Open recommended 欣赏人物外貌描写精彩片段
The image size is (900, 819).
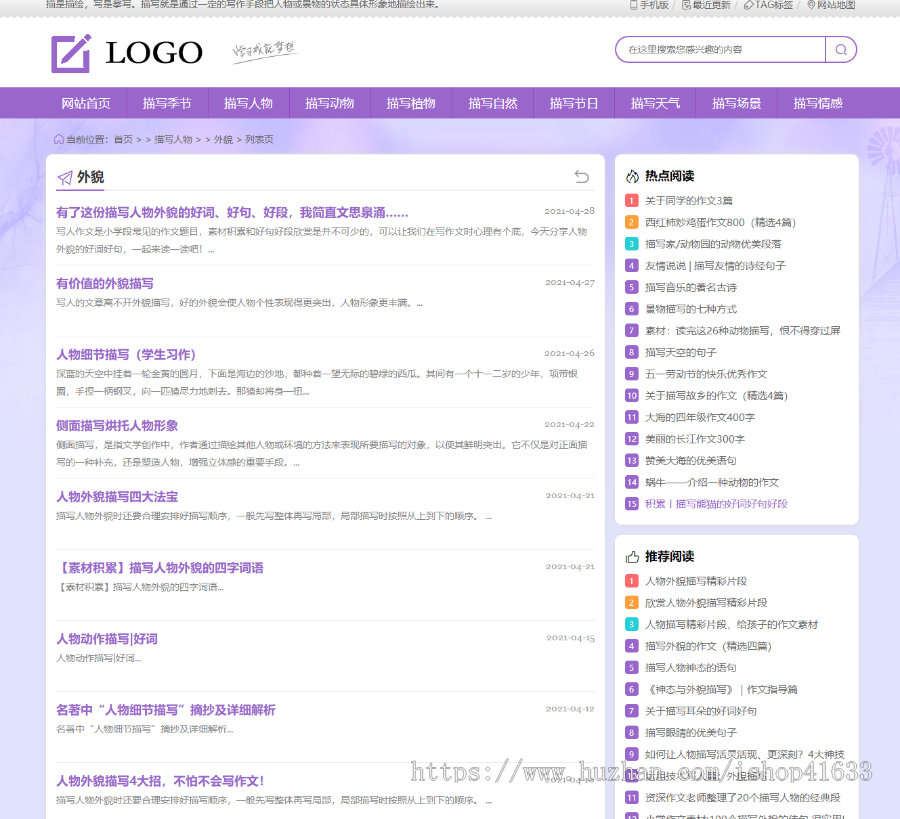[x=706, y=603]
